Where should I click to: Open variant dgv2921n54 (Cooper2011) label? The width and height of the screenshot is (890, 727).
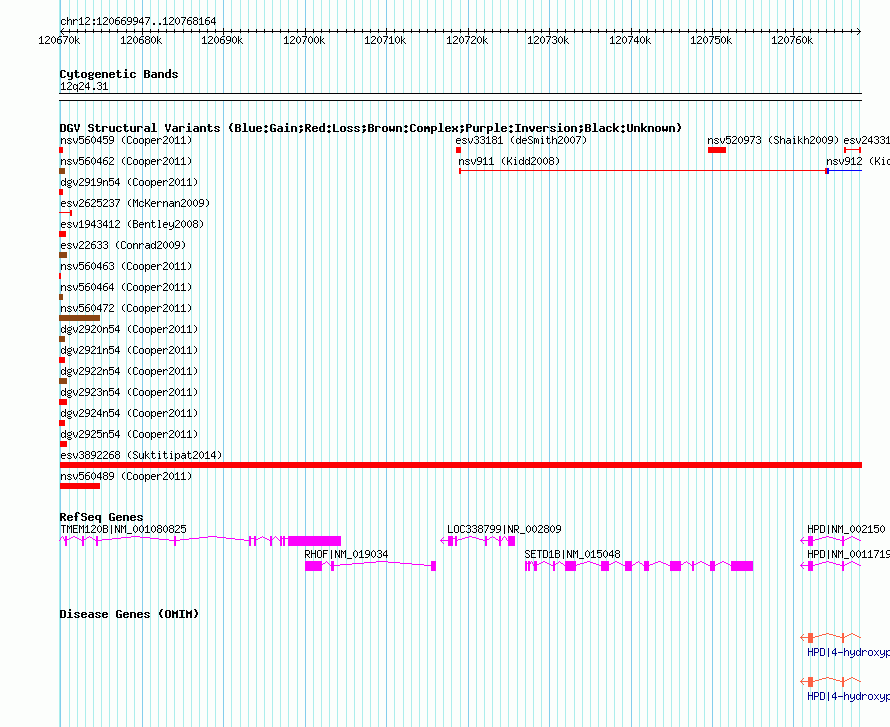[129, 350]
